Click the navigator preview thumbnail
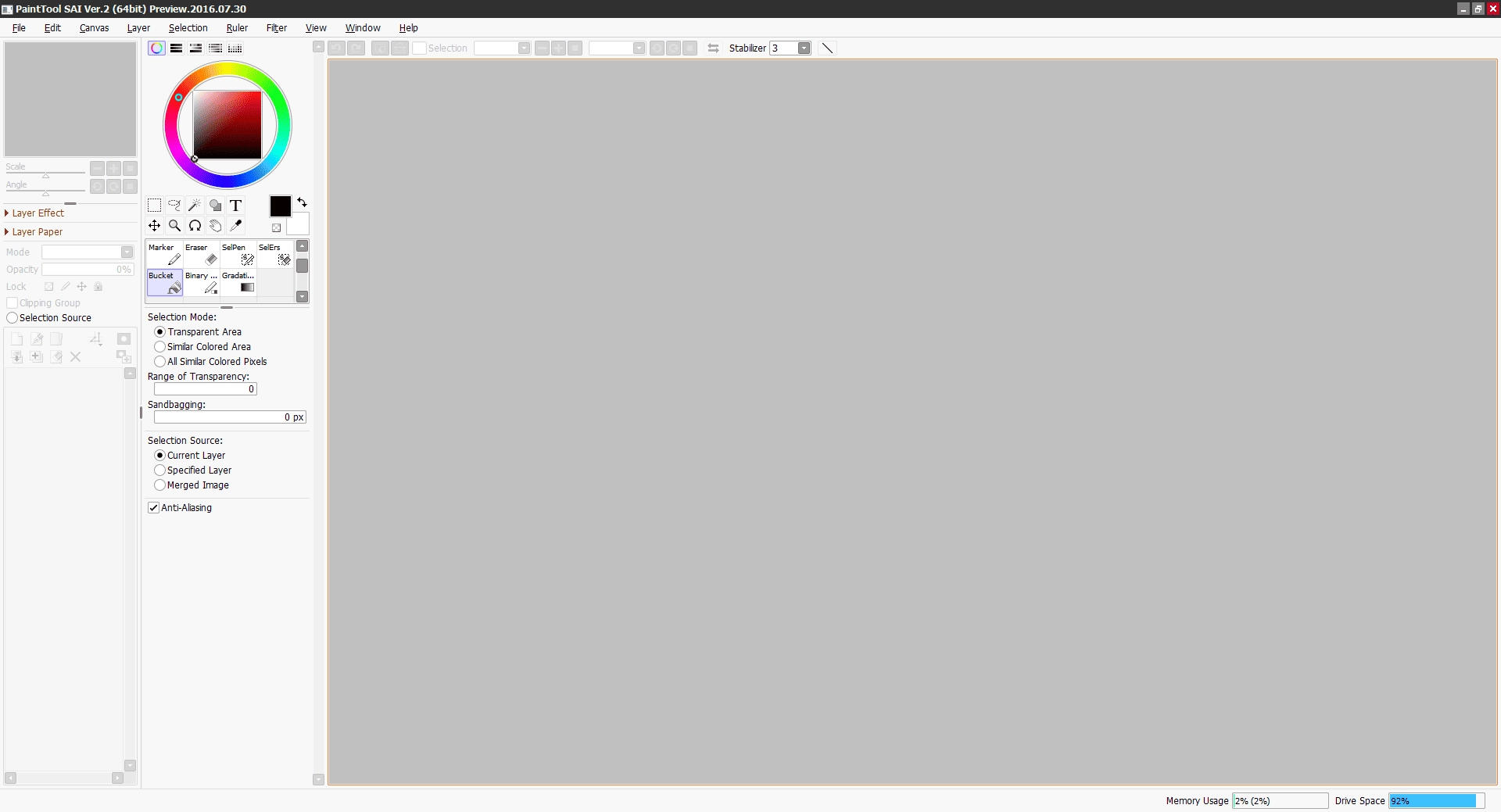1501x812 pixels. [70, 99]
